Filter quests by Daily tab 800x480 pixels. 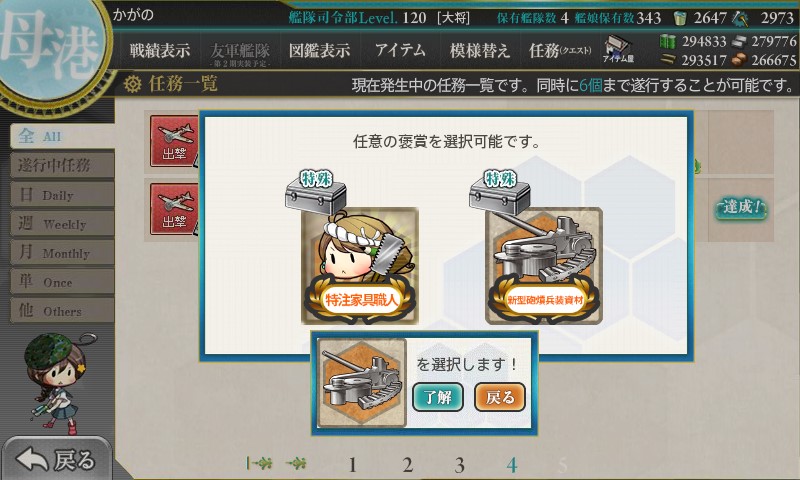click(x=62, y=195)
